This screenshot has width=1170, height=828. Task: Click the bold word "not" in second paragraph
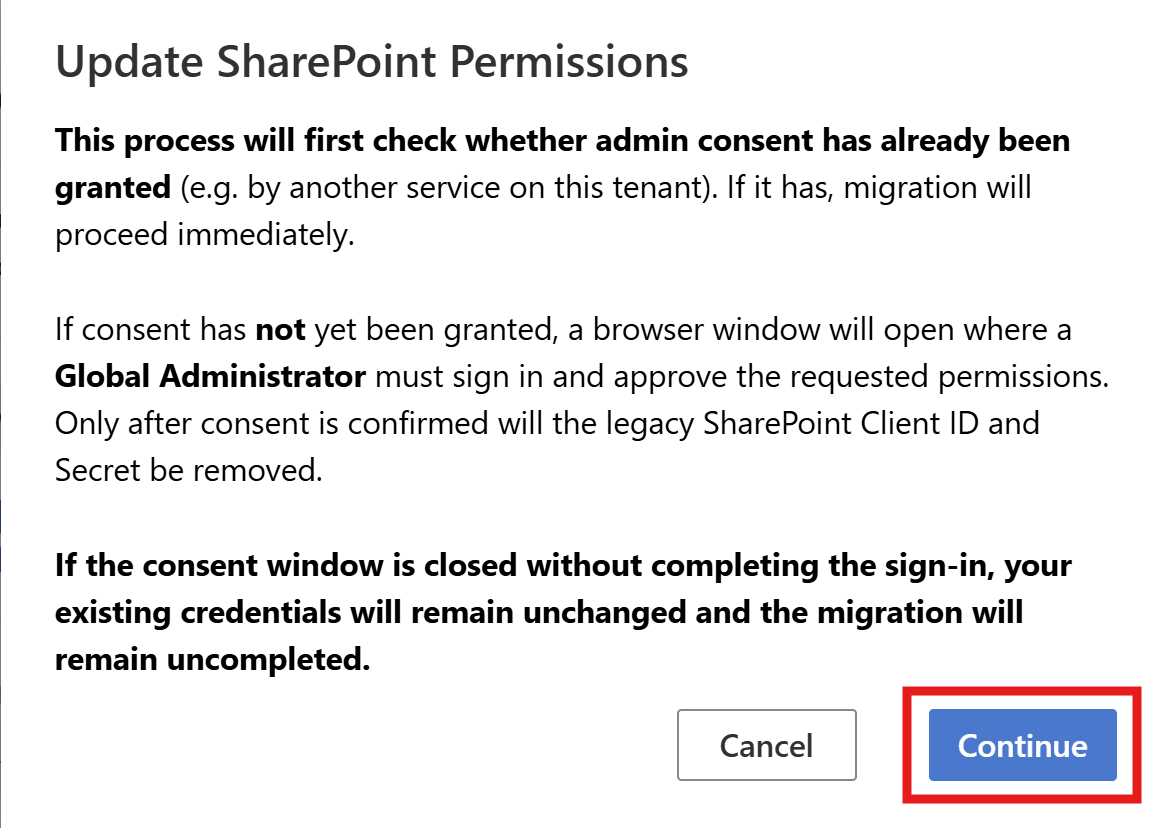[x=283, y=329]
